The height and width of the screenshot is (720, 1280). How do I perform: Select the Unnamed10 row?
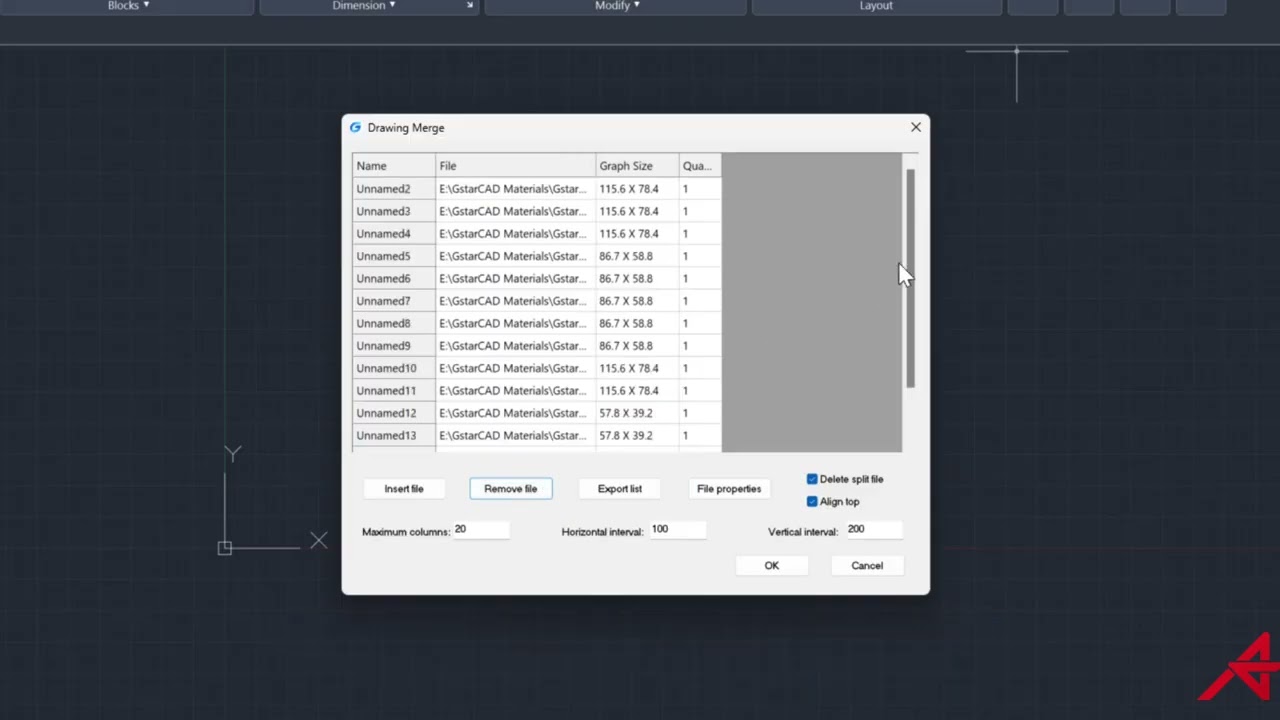click(x=537, y=368)
